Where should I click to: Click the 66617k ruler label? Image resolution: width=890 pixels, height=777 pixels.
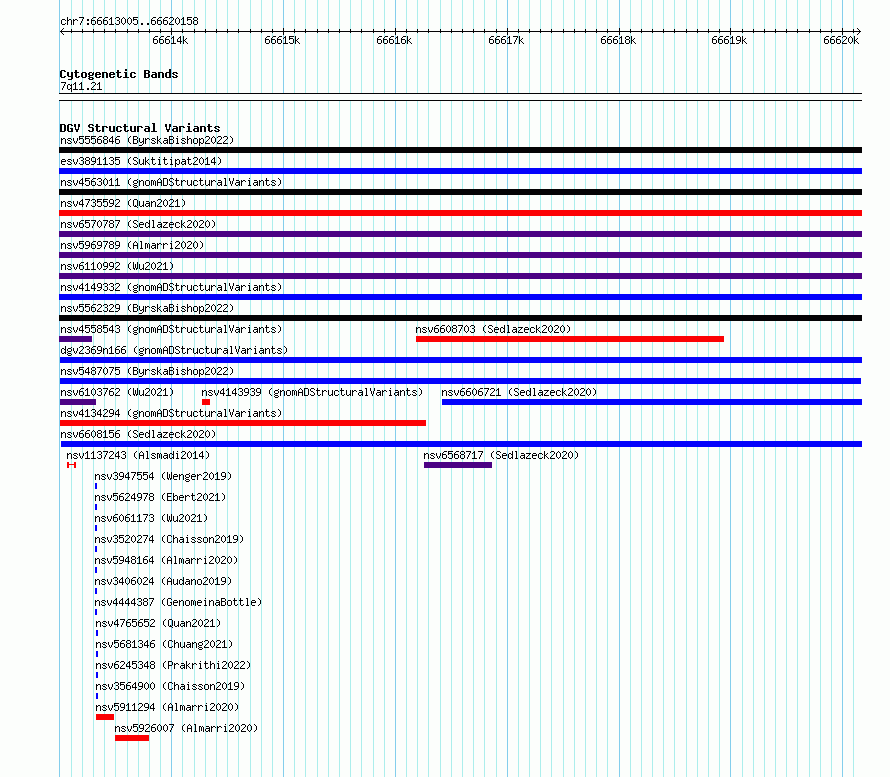(506, 40)
